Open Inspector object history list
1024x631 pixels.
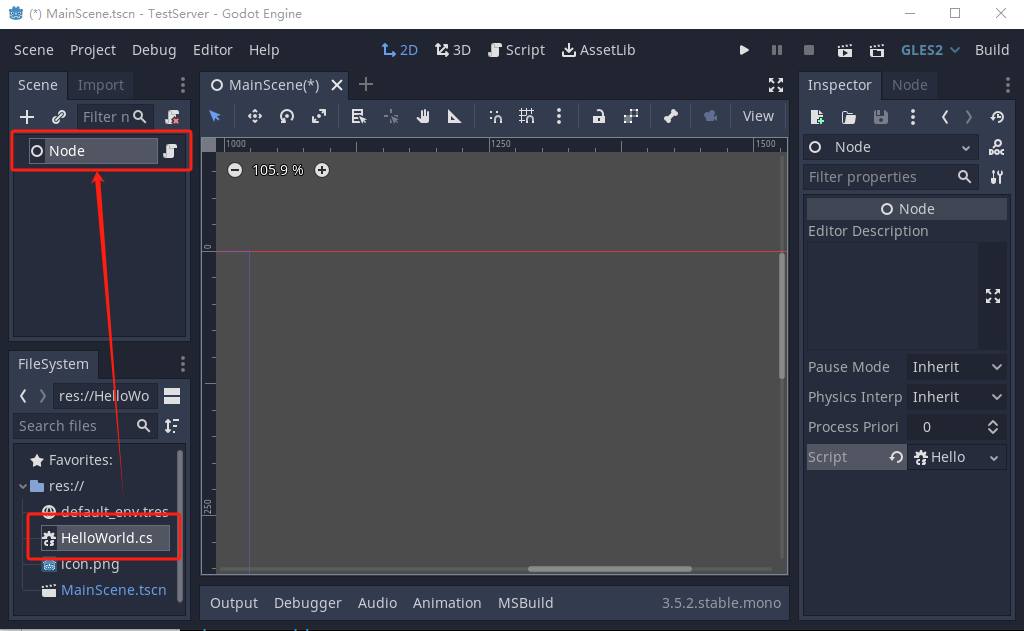pos(997,118)
